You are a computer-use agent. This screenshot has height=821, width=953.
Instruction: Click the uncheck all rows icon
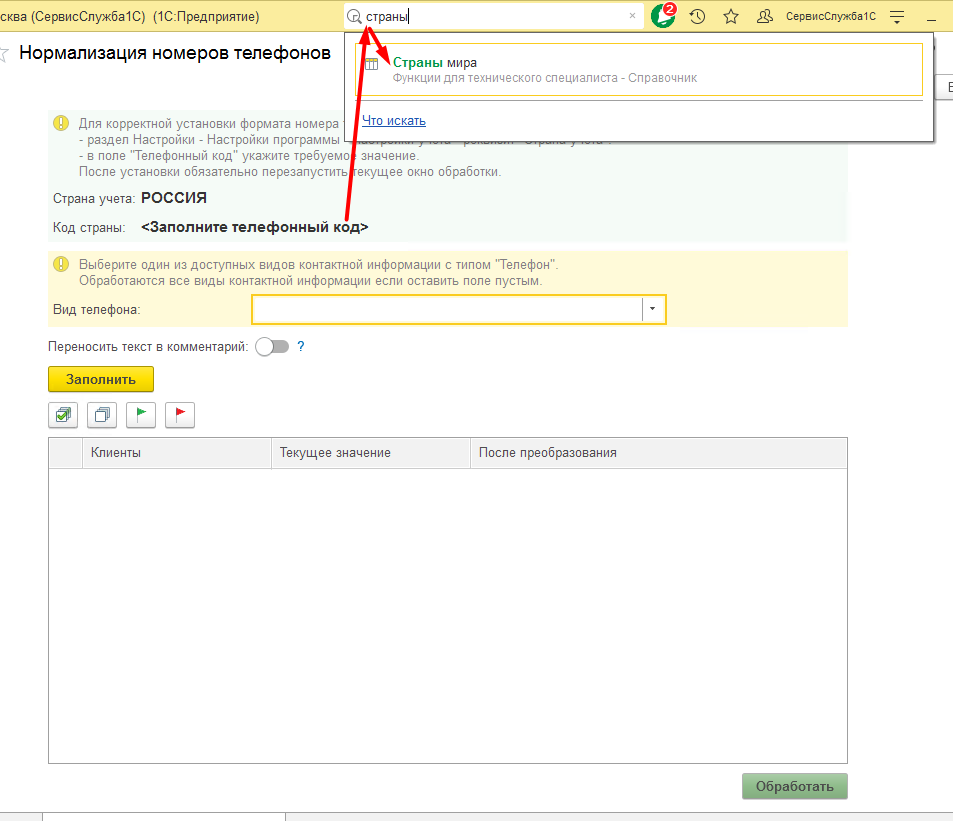tap(102, 415)
